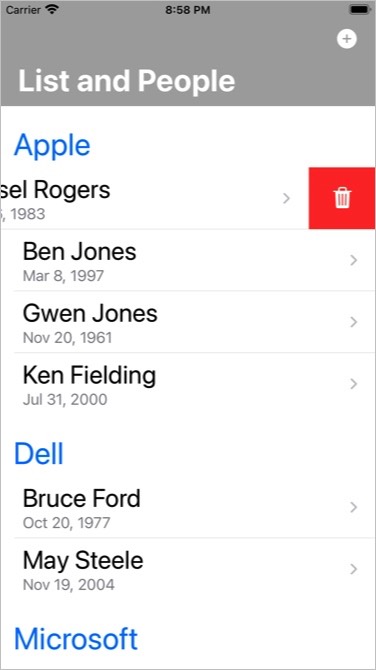Tap the Dell section header
Screen dimensions: 376x670
pyautogui.click(x=39, y=454)
